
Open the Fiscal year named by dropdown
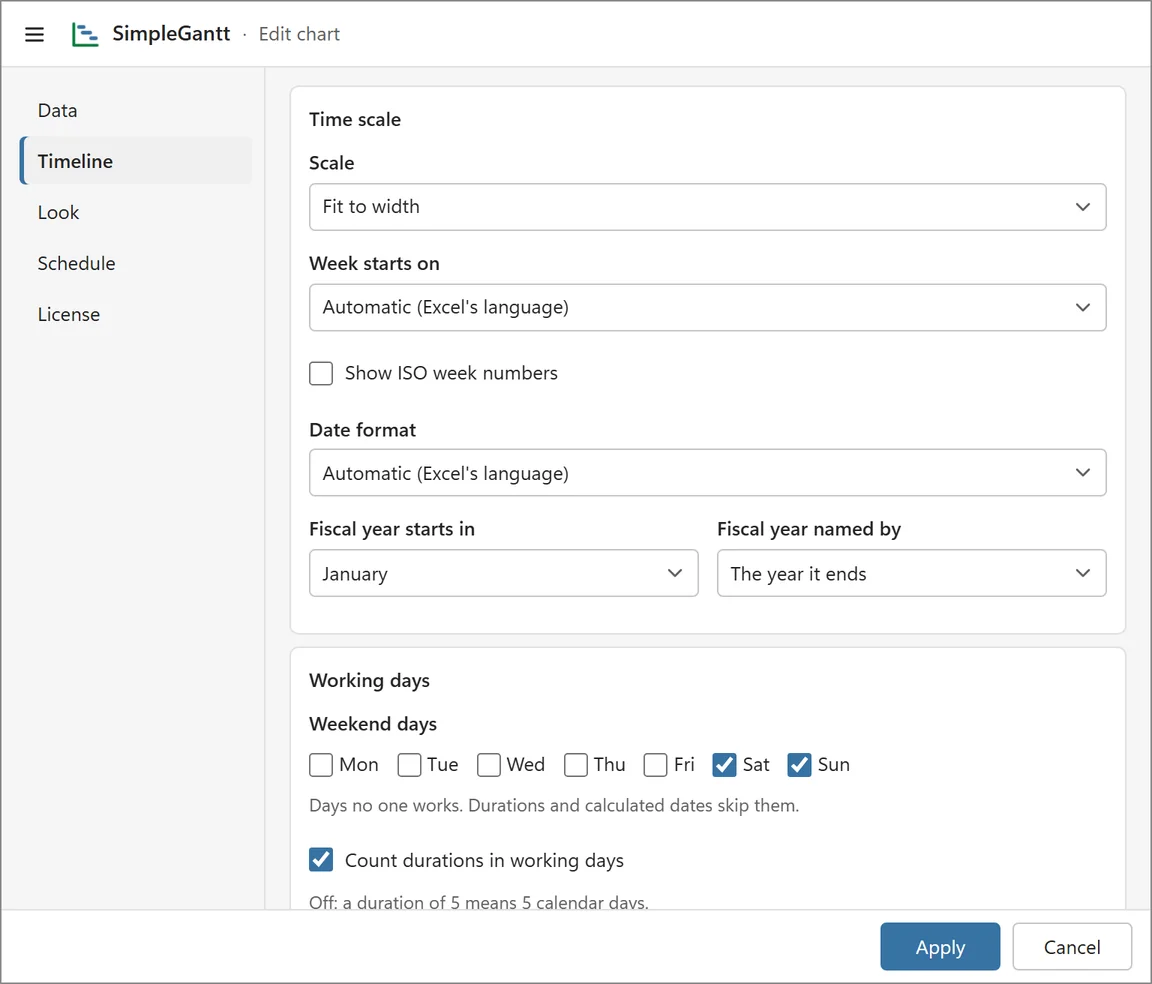click(911, 573)
